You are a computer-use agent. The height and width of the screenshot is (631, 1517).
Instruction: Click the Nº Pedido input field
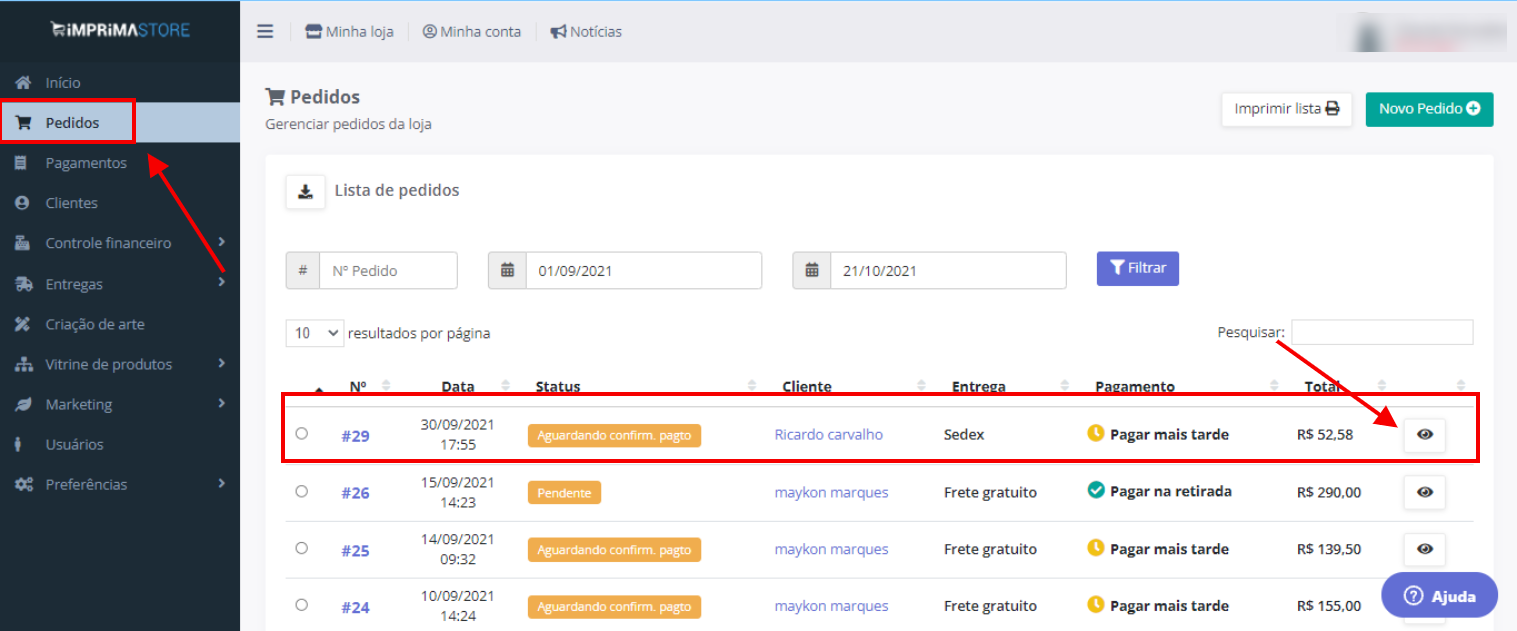[x=388, y=270]
